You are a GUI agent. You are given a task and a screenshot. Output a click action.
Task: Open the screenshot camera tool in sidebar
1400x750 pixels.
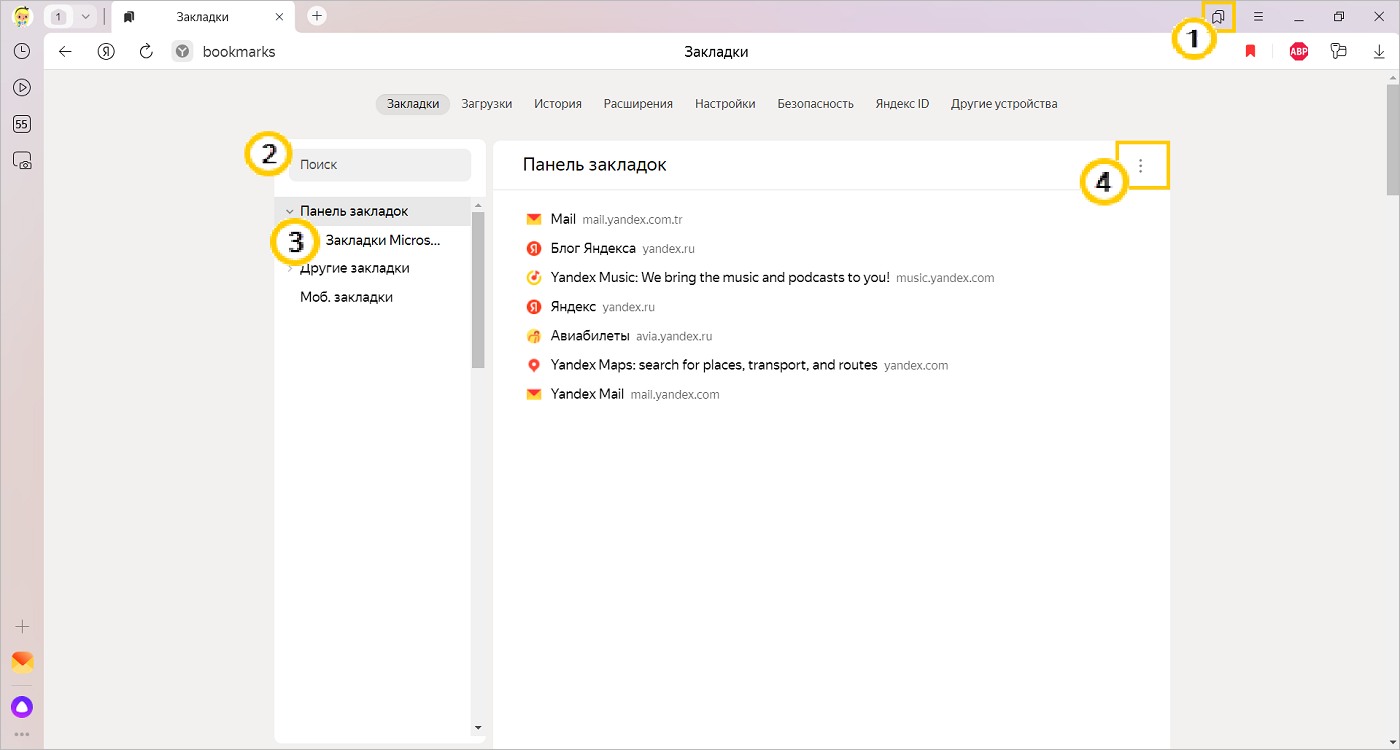point(22,160)
